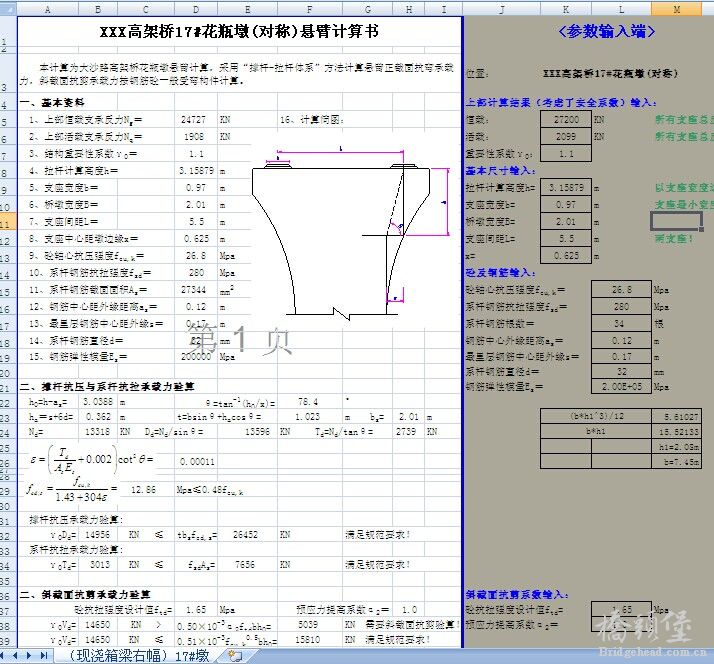The height and width of the screenshot is (664, 714).
Task: Select column F header
Action: pos(309,9)
